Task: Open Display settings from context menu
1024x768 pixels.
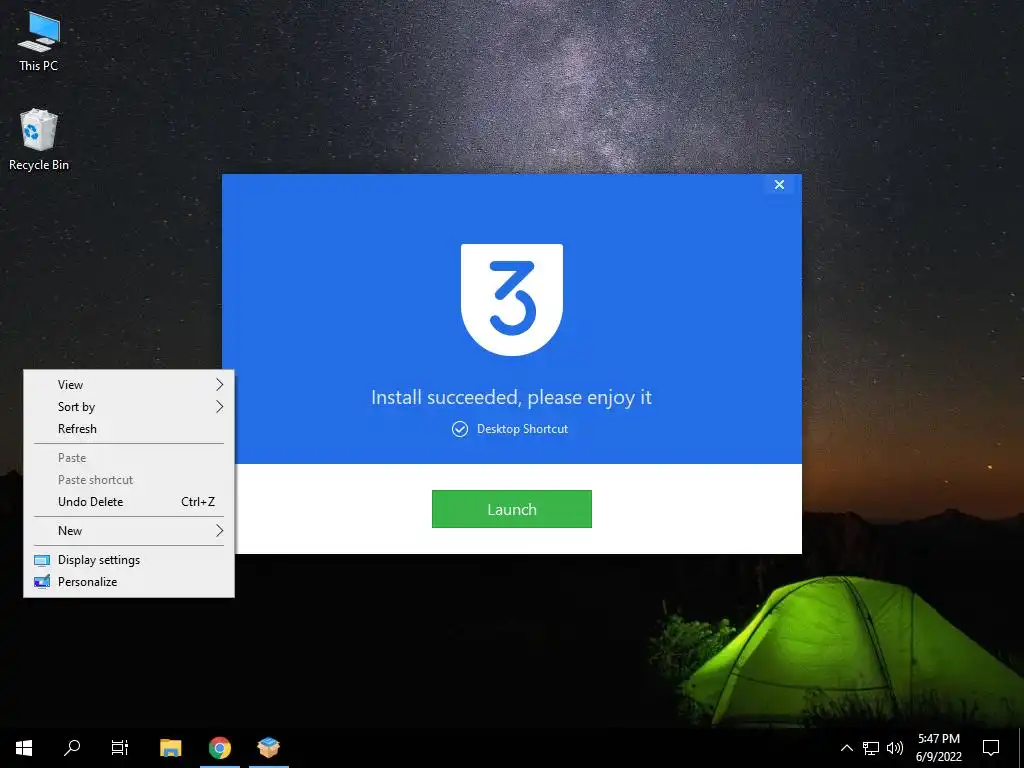Action: [129, 560]
